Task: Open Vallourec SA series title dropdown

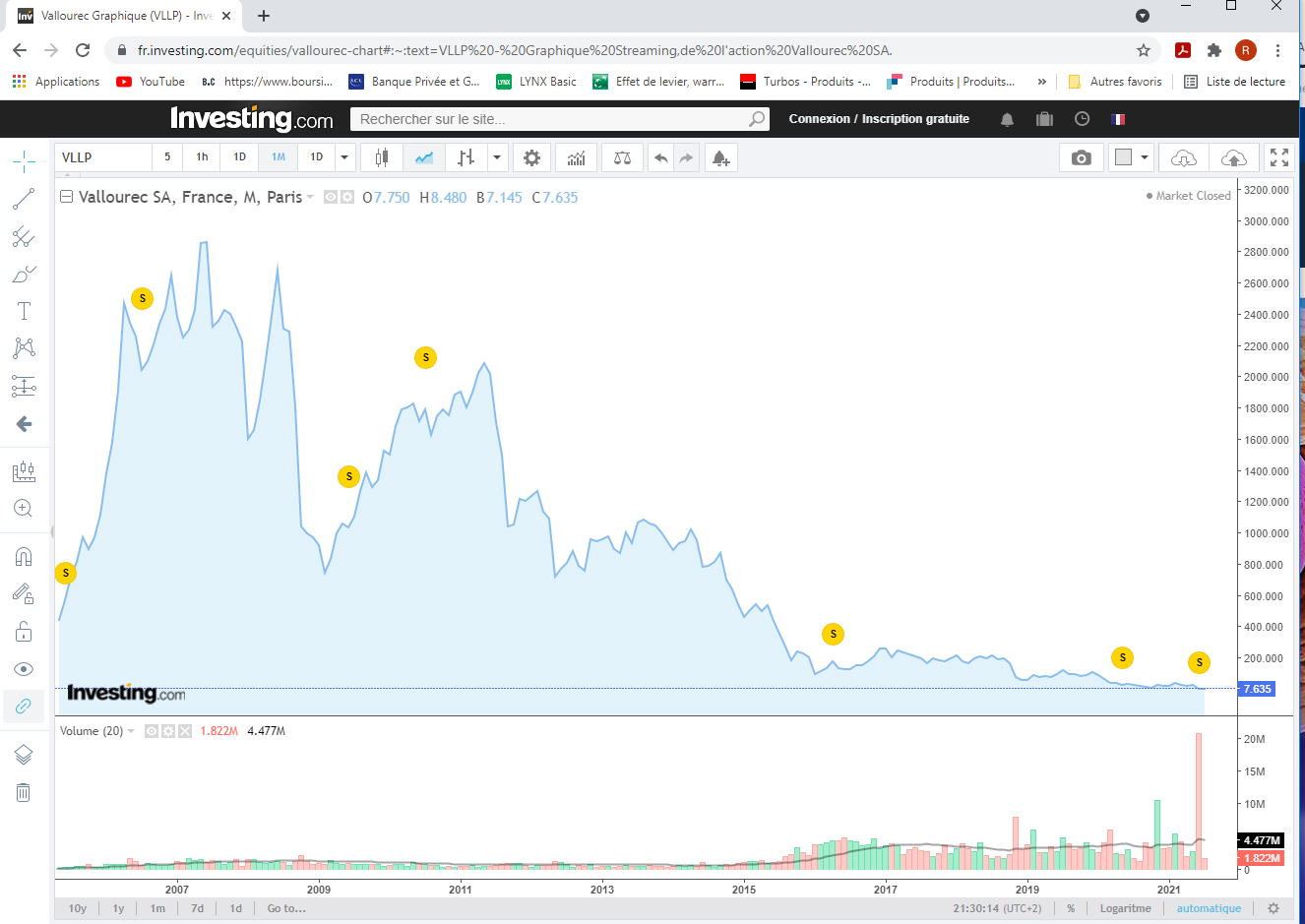Action: click(310, 197)
